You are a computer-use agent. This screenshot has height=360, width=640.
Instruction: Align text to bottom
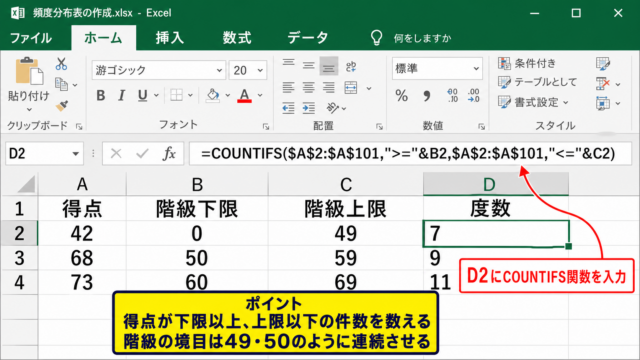(x=328, y=67)
